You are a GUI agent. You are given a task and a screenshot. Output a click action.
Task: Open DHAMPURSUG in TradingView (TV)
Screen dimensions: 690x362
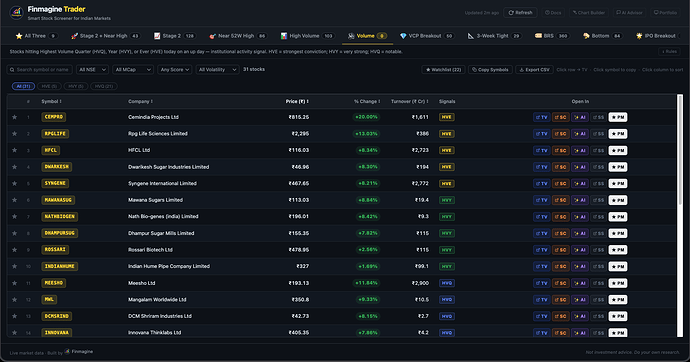(x=542, y=233)
